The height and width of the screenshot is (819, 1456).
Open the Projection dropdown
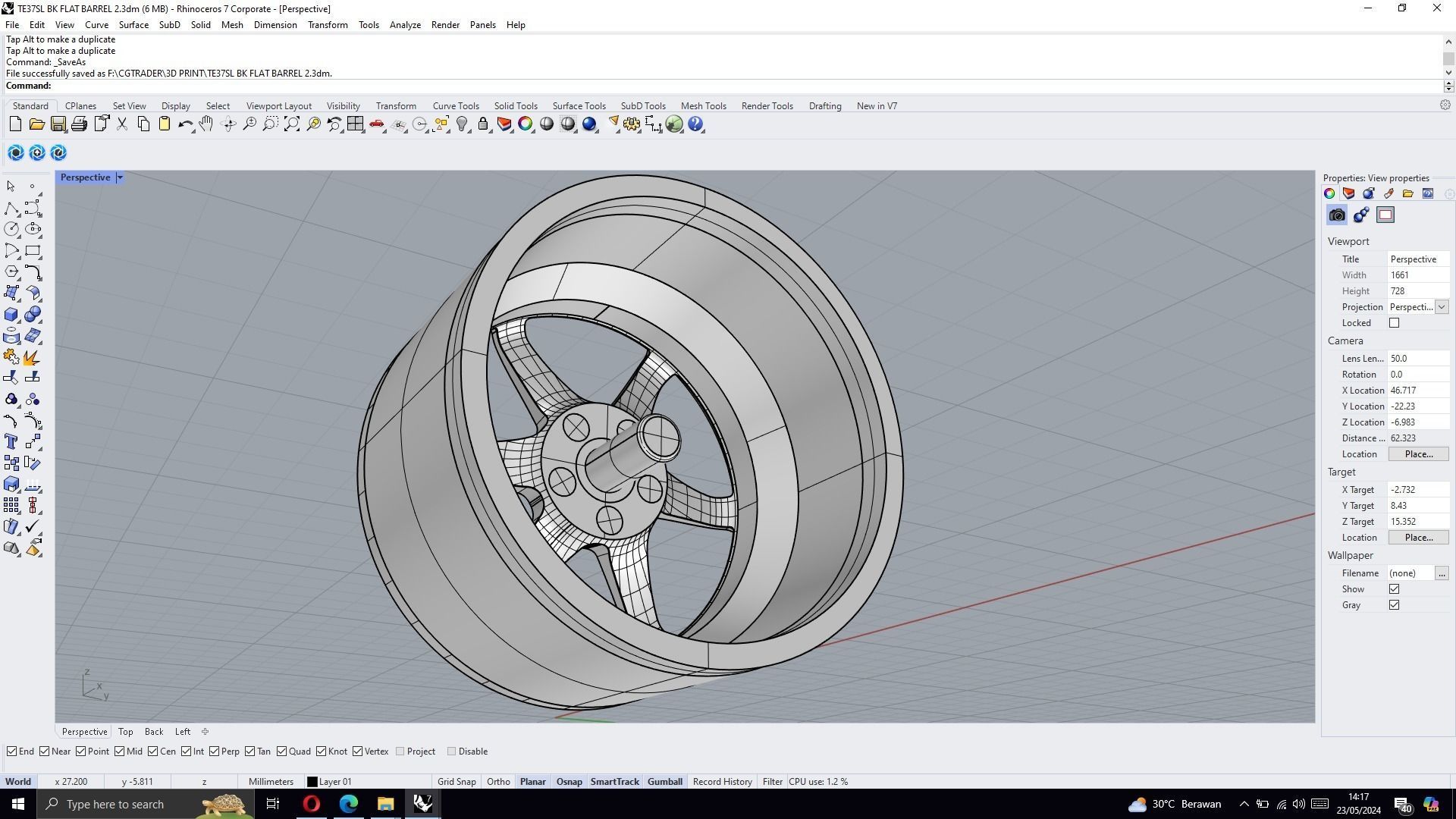point(1441,307)
